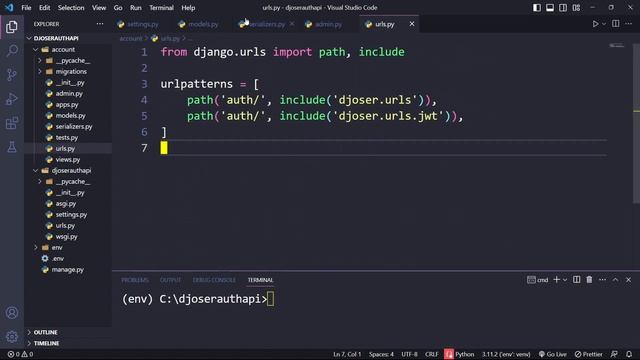The width and height of the screenshot is (640, 360).
Task: Open the Extensions view
Action: [12, 123]
